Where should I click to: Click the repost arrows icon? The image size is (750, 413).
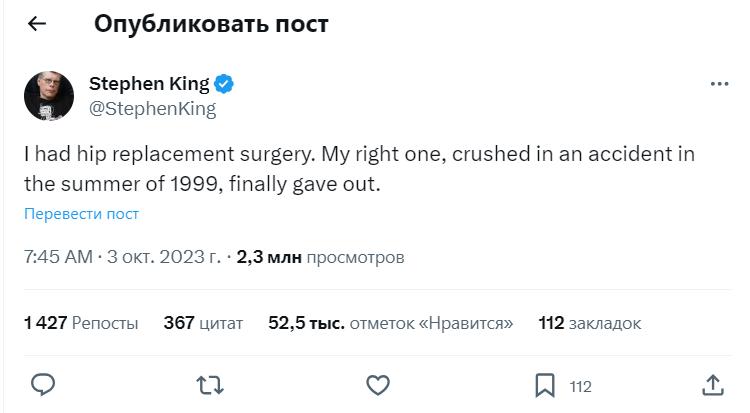(209, 385)
